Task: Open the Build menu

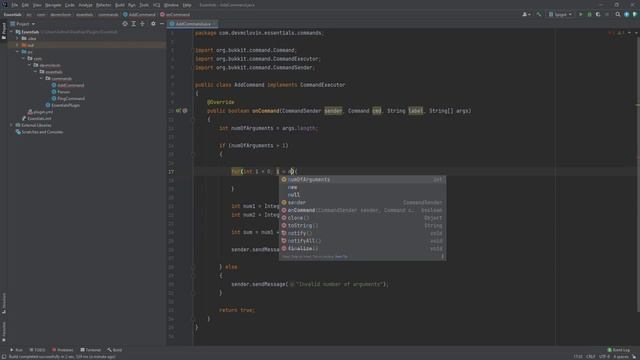Action: click(120, 5)
